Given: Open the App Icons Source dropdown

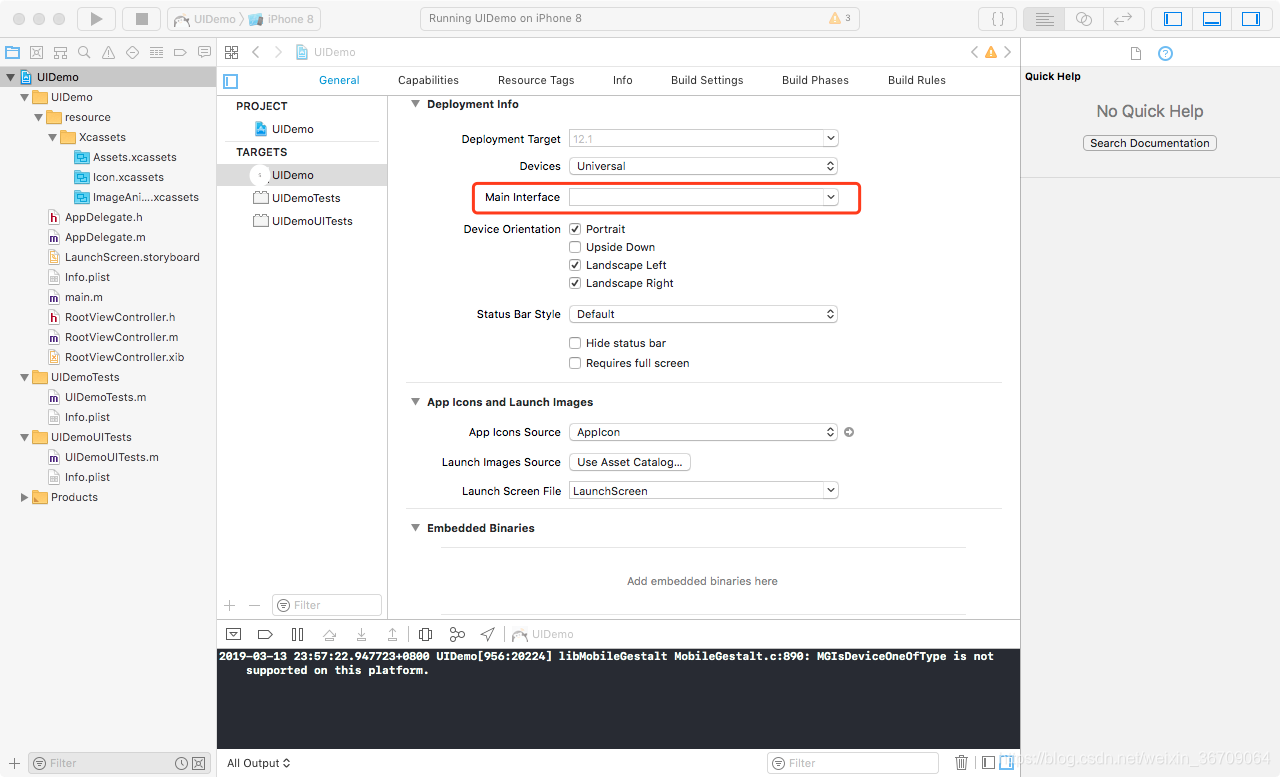Looking at the screenshot, I should click(703, 432).
